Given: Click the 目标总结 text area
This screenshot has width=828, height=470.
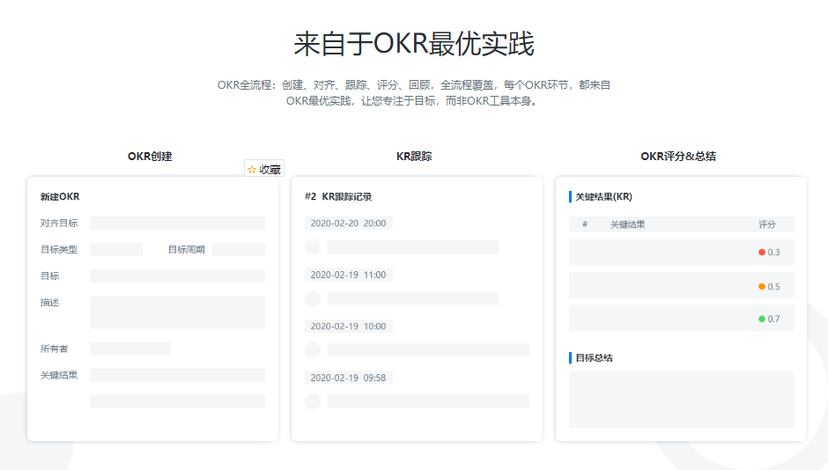Looking at the screenshot, I should point(681,399).
